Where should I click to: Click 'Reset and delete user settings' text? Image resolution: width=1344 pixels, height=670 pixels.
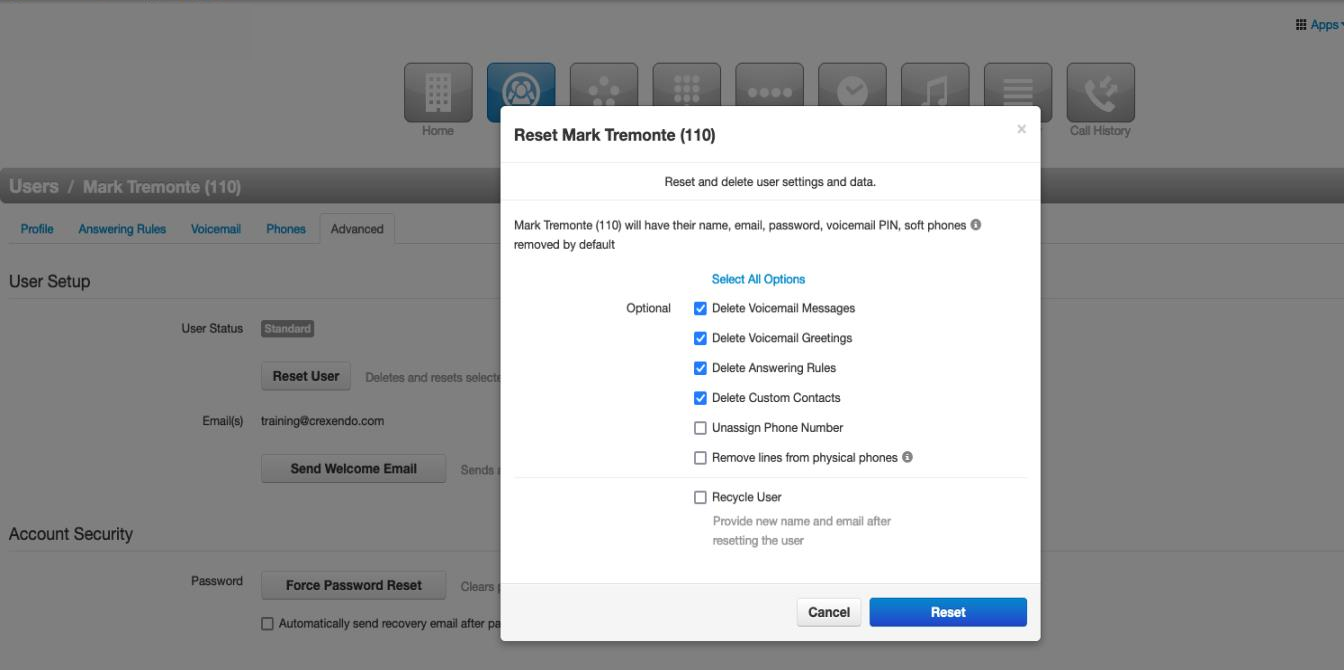tap(770, 182)
